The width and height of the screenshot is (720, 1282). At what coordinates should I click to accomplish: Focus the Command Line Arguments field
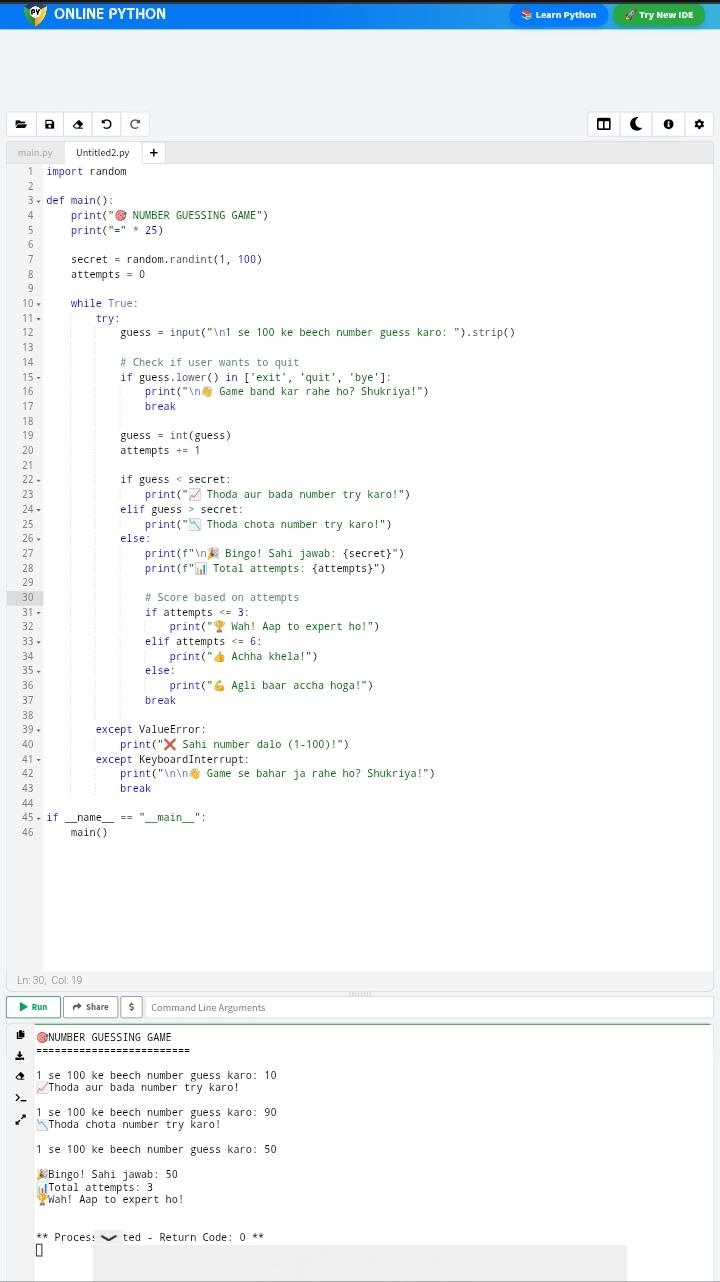[x=428, y=1007]
